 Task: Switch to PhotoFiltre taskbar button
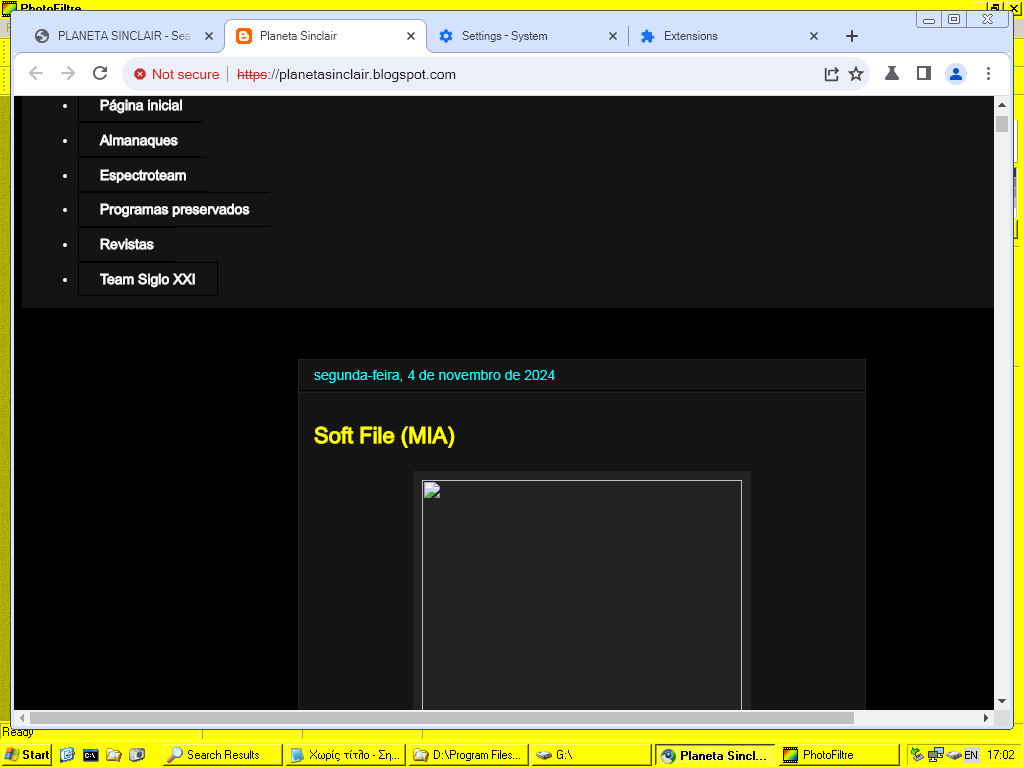pos(838,755)
